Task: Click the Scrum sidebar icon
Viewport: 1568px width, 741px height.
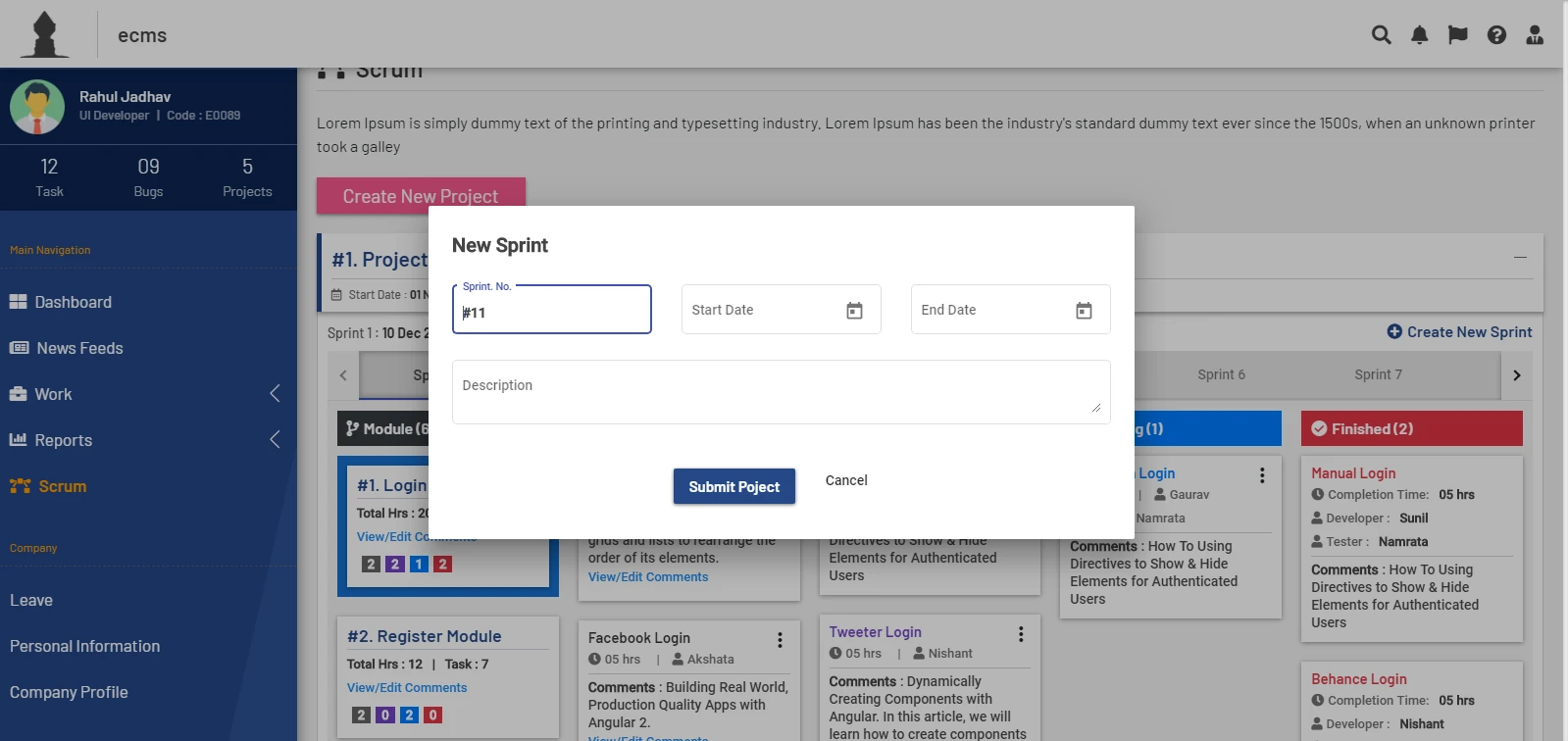Action: point(20,486)
